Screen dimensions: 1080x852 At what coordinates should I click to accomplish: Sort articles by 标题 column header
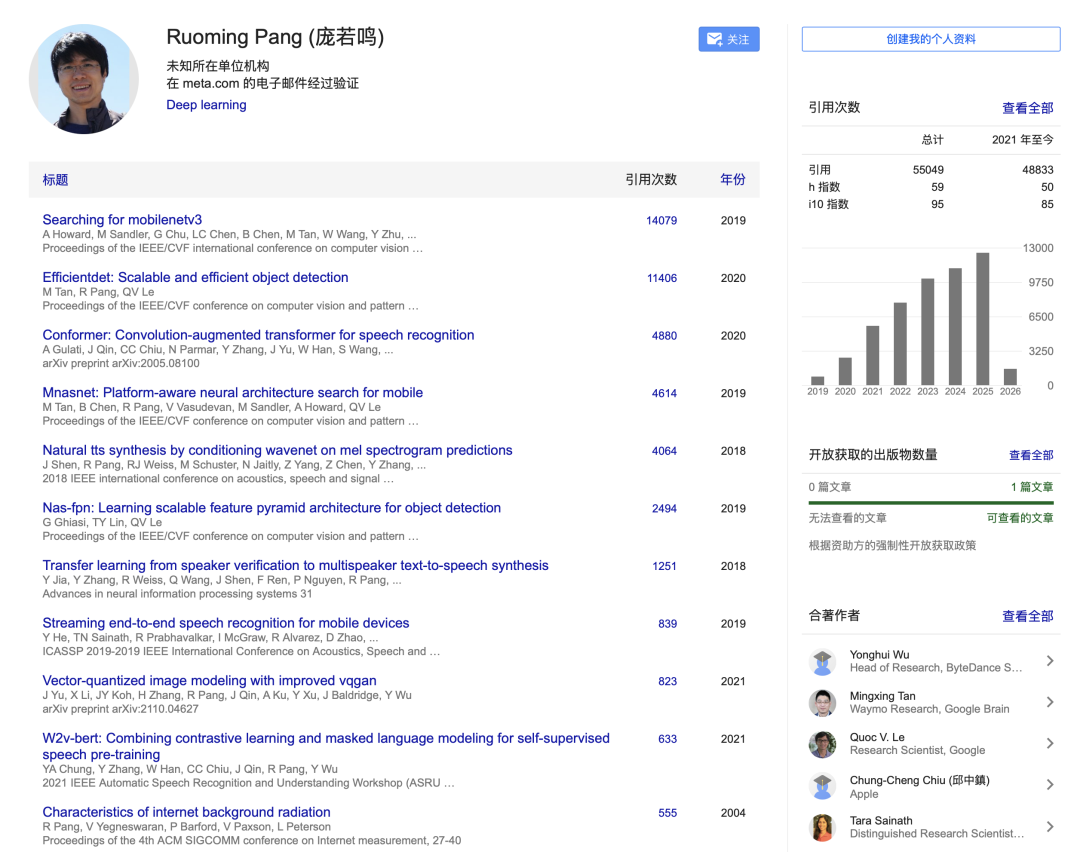55,180
